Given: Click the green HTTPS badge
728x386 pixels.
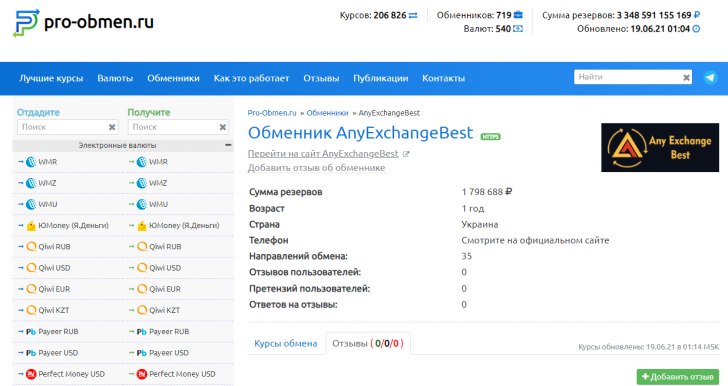Looking at the screenshot, I should pyautogui.click(x=490, y=137).
